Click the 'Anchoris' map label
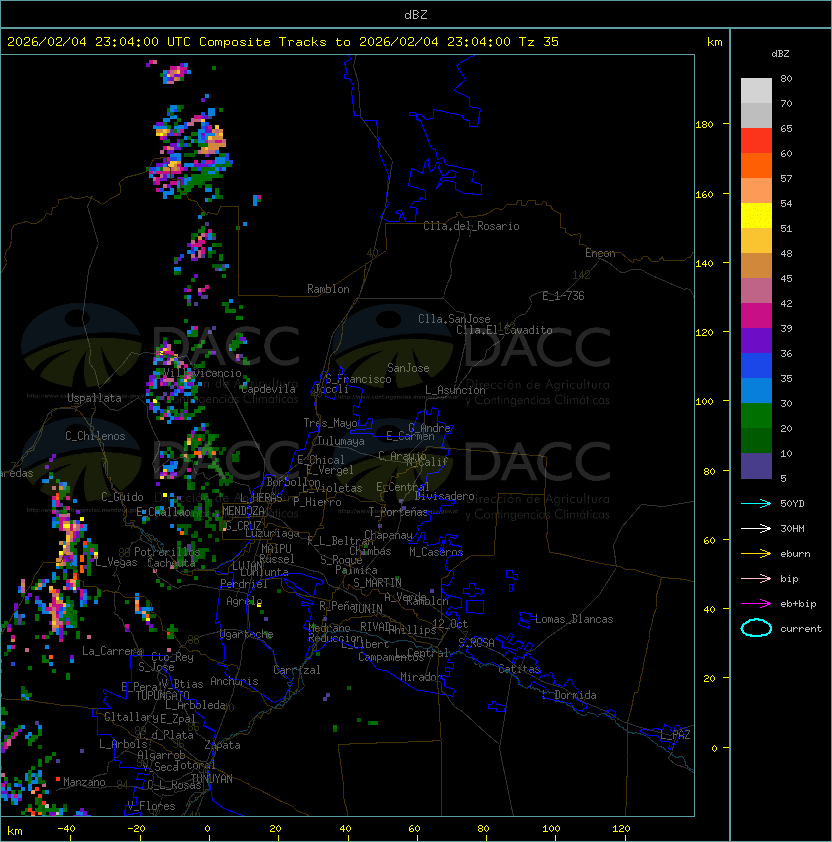 234,681
